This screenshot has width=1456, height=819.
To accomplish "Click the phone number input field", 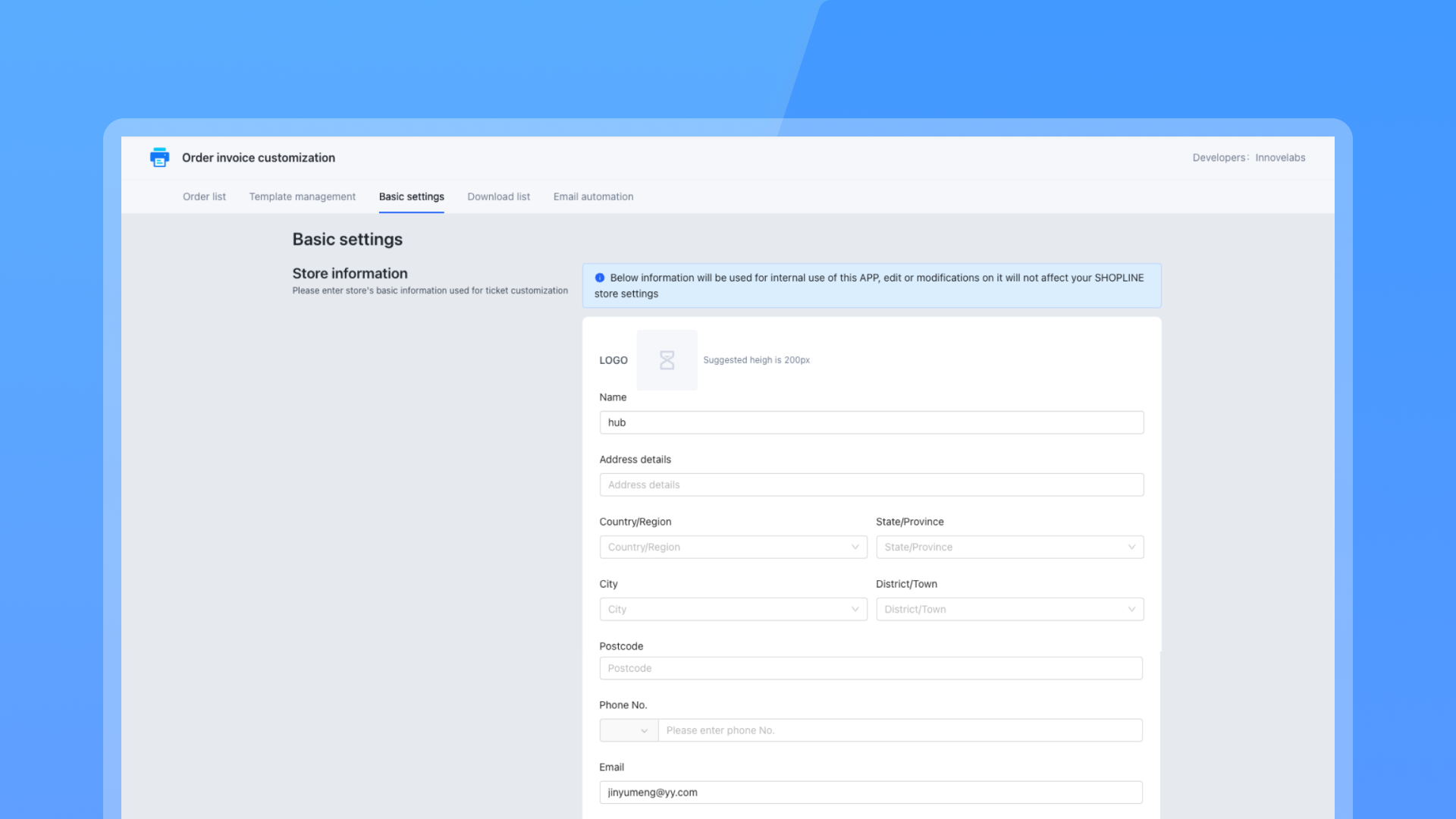I will [899, 730].
